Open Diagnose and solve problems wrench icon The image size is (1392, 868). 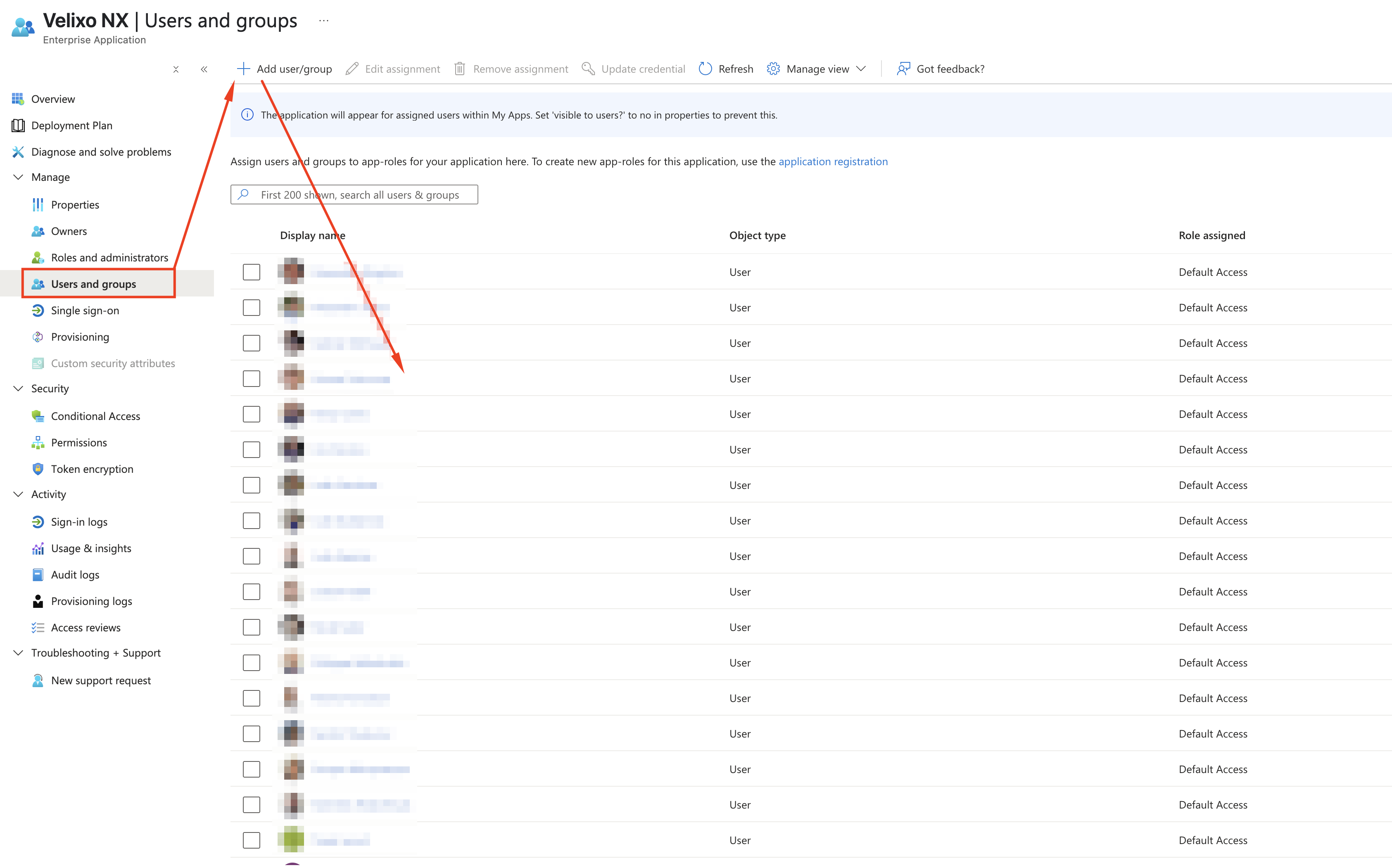[18, 152]
